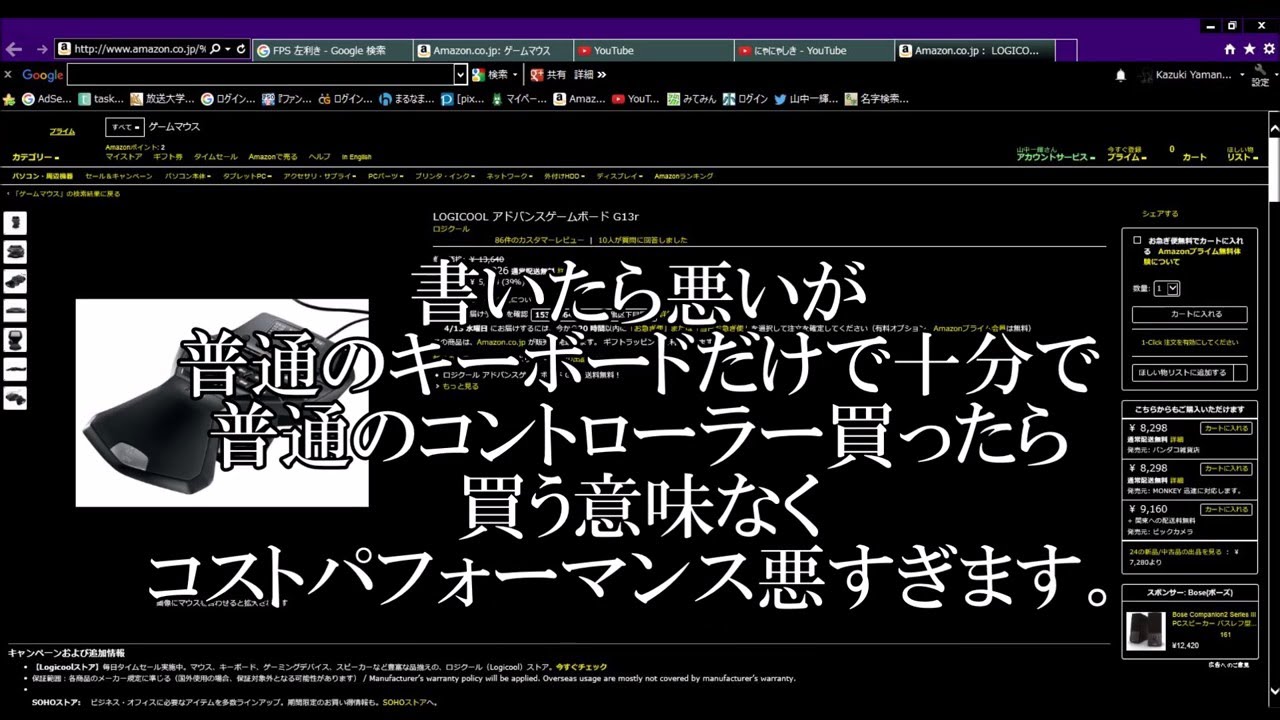Image resolution: width=1280 pixels, height=720 pixels.
Task: Open the タイムセール link
Action: click(x=216, y=157)
